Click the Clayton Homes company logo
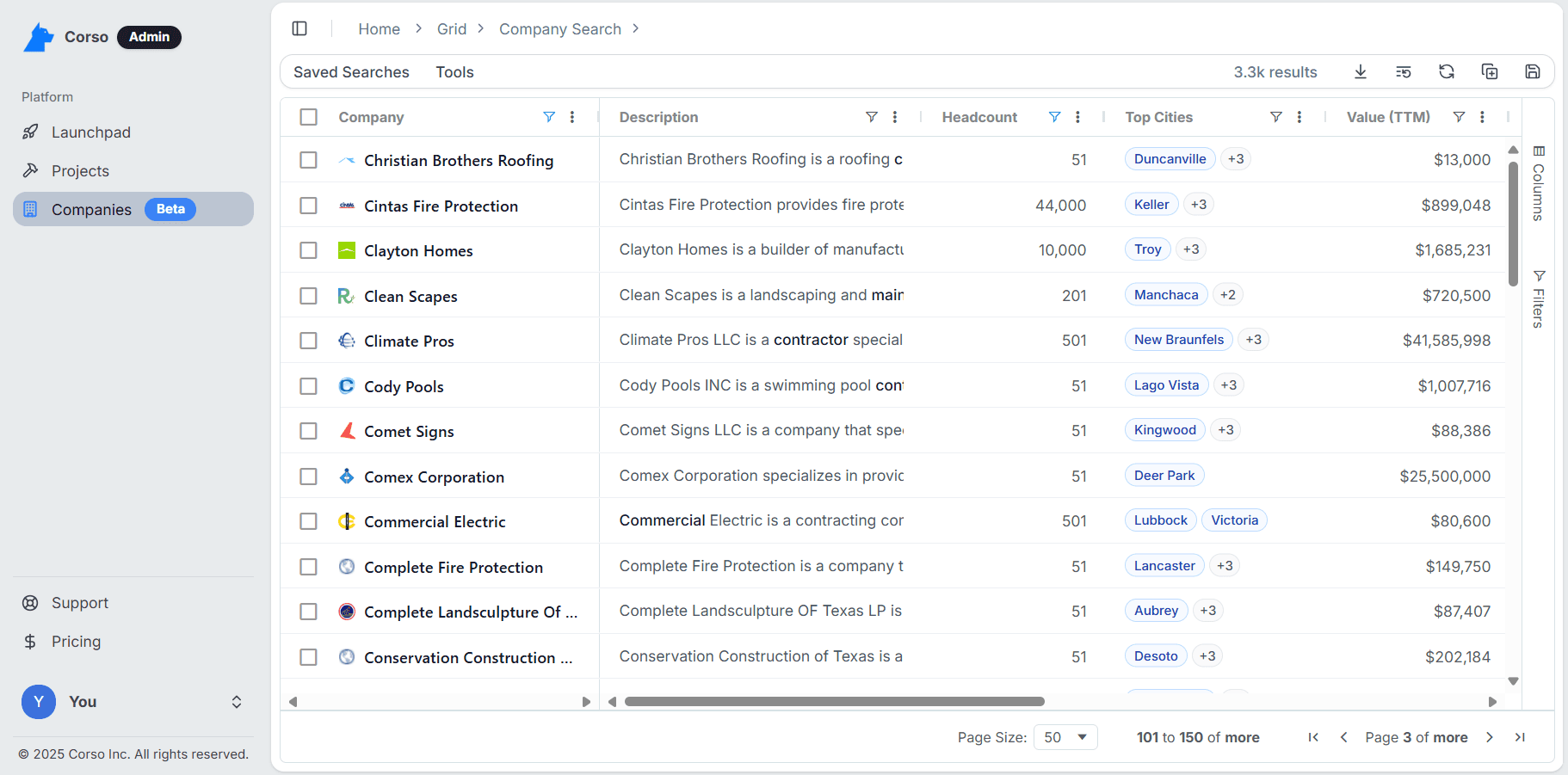The width and height of the screenshot is (1568, 775). [x=347, y=250]
